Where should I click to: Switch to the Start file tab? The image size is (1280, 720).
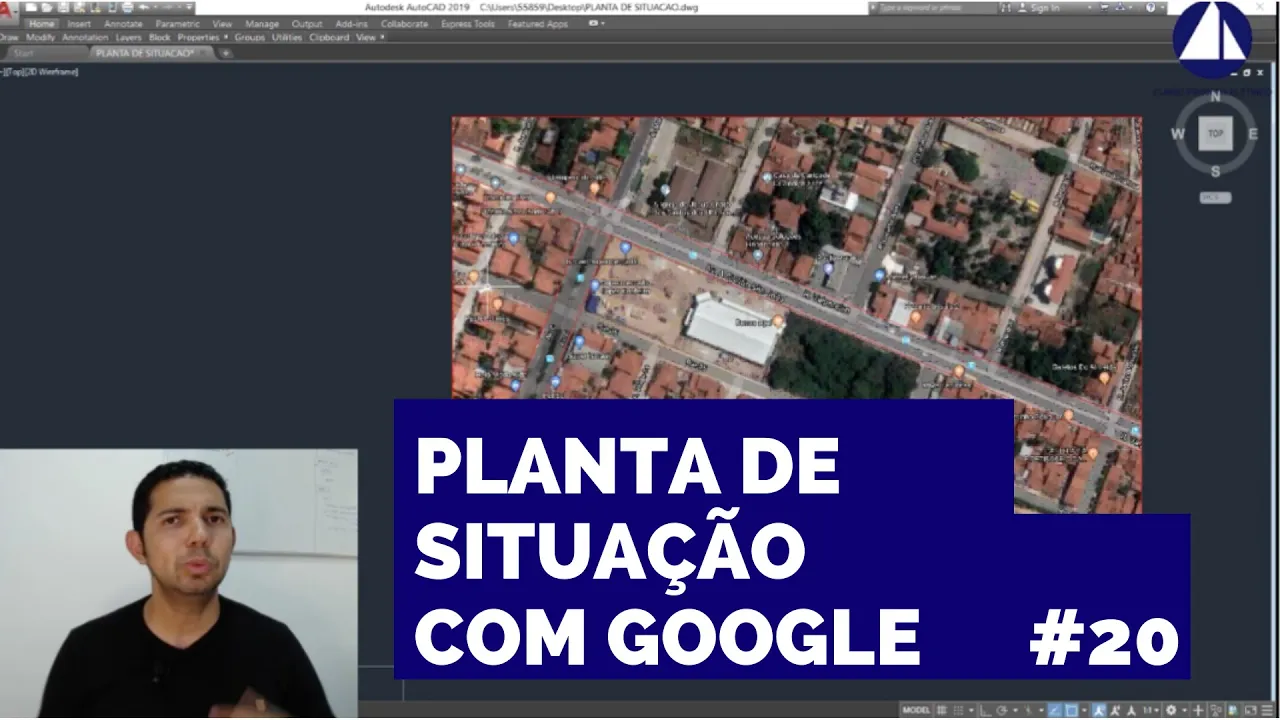[23, 53]
